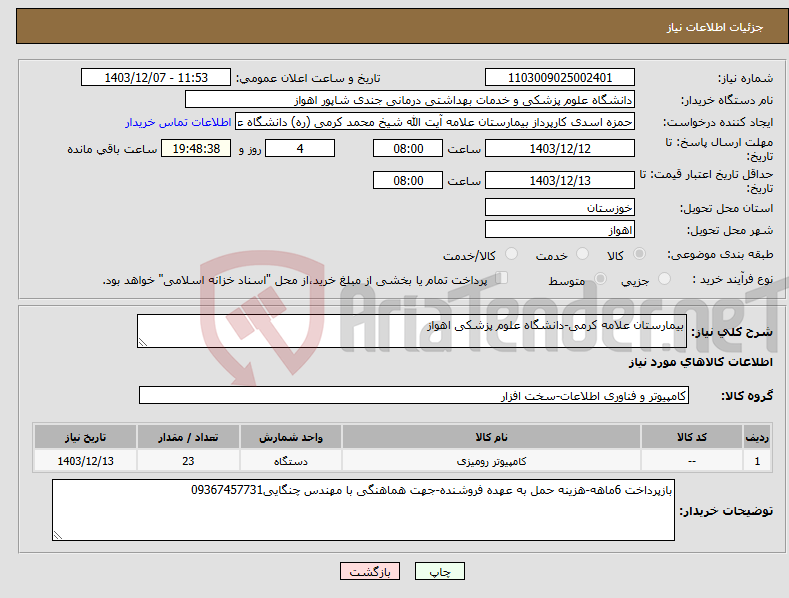Click the unit cell دستگاه

pos(291,461)
